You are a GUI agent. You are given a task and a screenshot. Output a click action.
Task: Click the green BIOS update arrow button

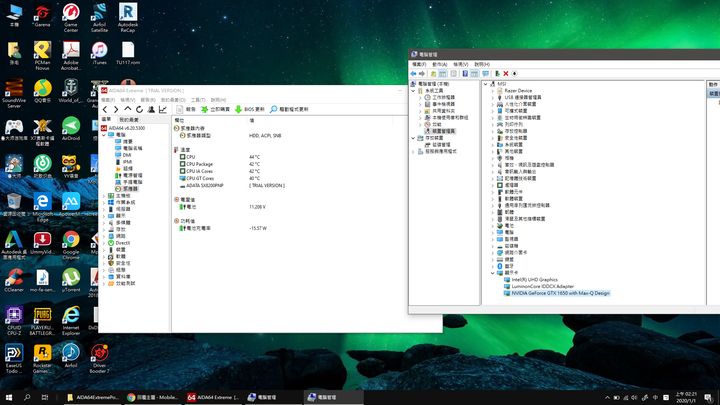click(x=250, y=109)
